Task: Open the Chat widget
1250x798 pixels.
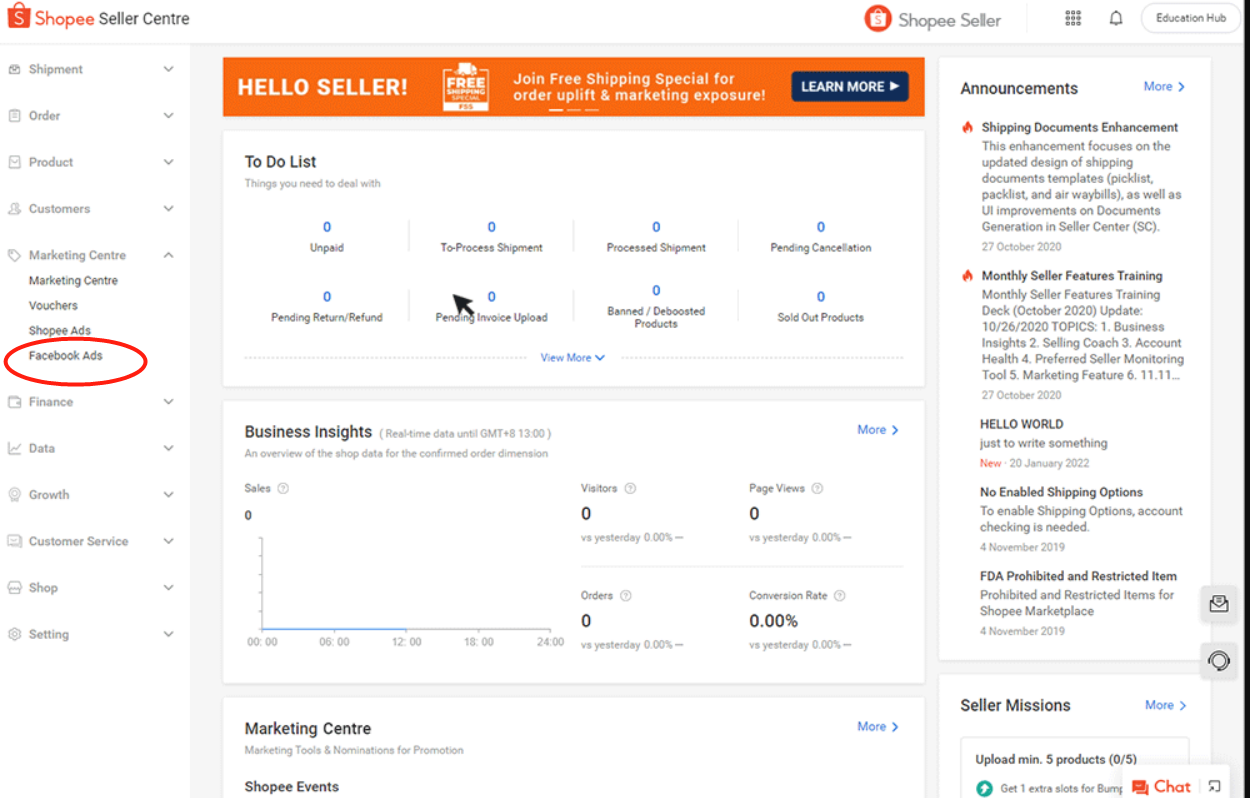Action: (x=1162, y=786)
